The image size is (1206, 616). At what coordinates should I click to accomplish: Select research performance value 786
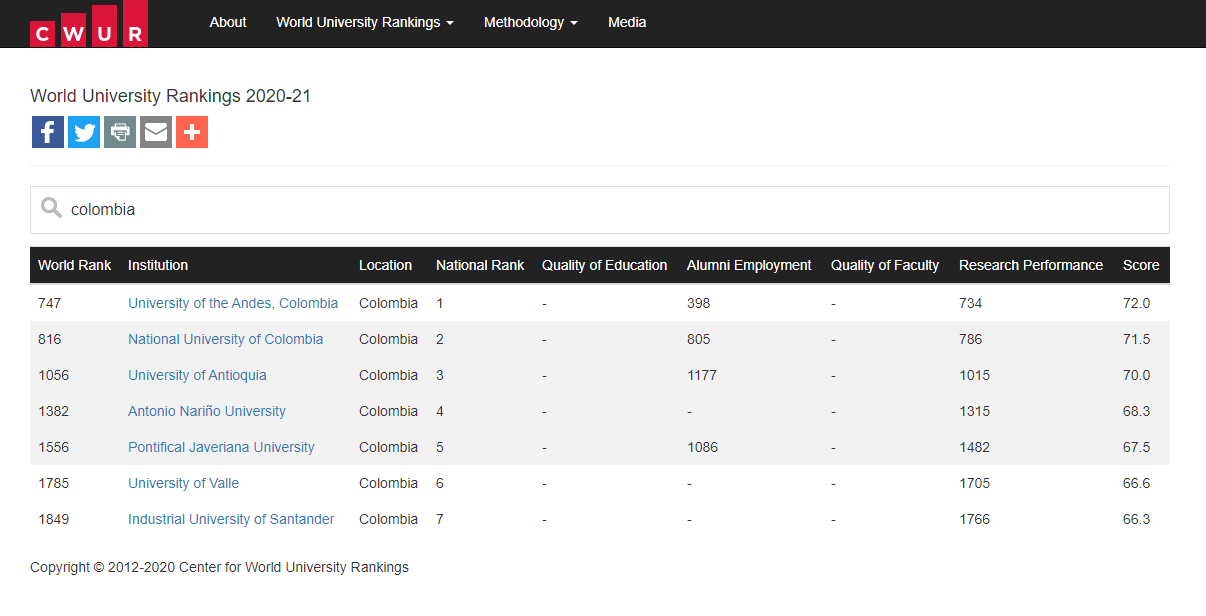click(x=970, y=339)
